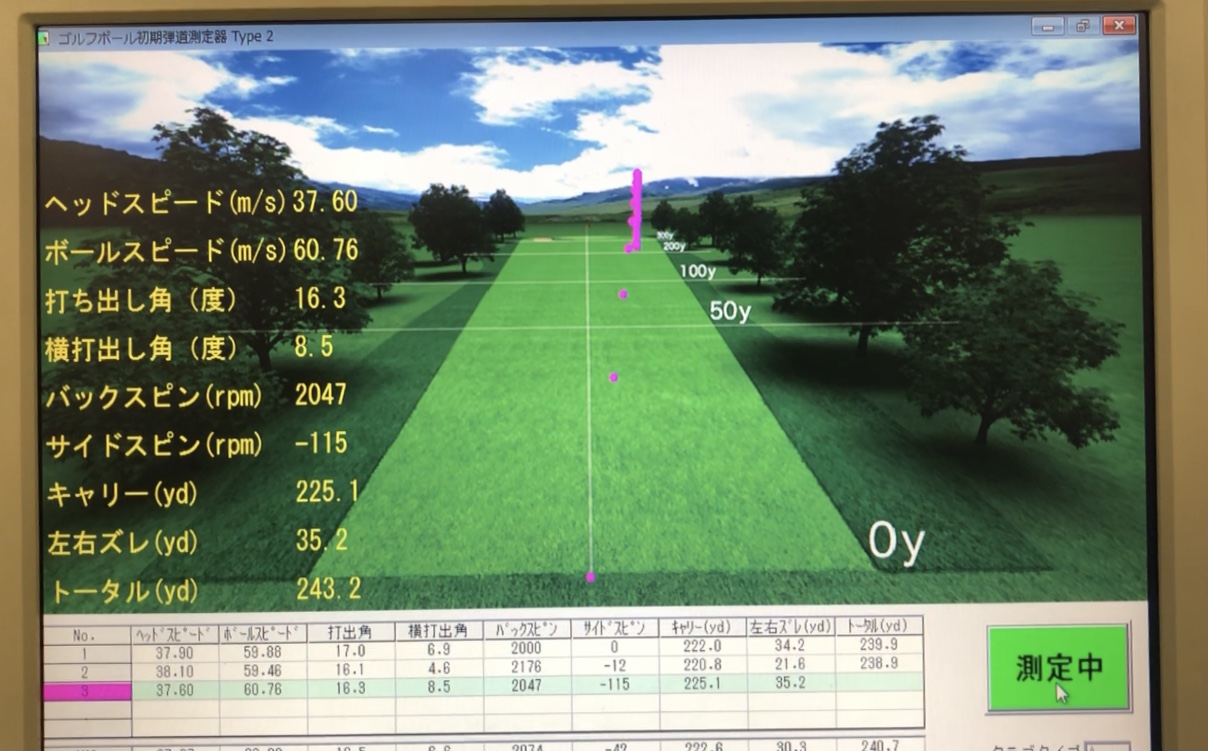
Task: Click side launch angle 6.9 cell
Action: pyautogui.click(x=439, y=649)
